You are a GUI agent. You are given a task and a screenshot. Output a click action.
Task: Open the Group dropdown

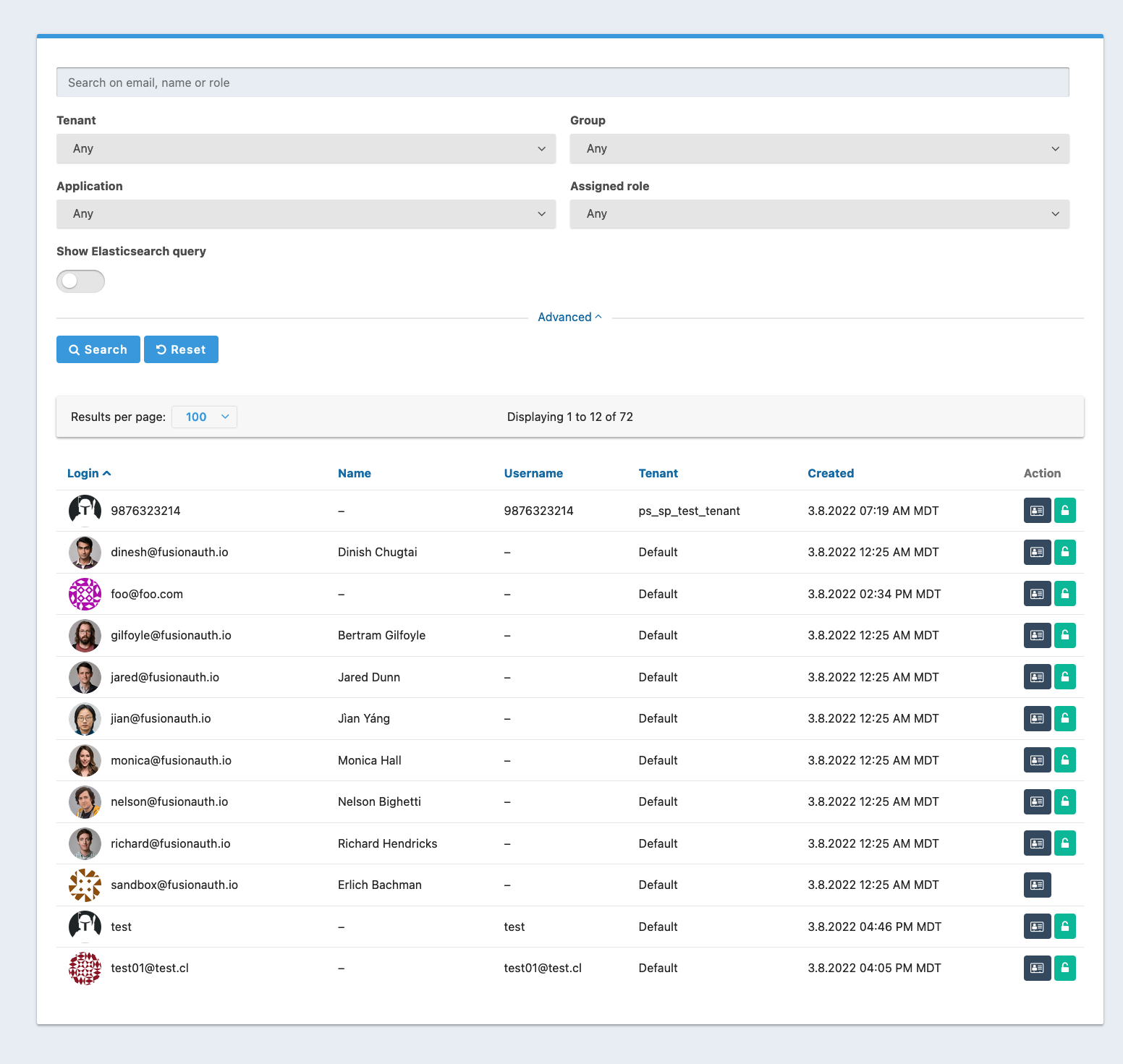click(x=820, y=148)
